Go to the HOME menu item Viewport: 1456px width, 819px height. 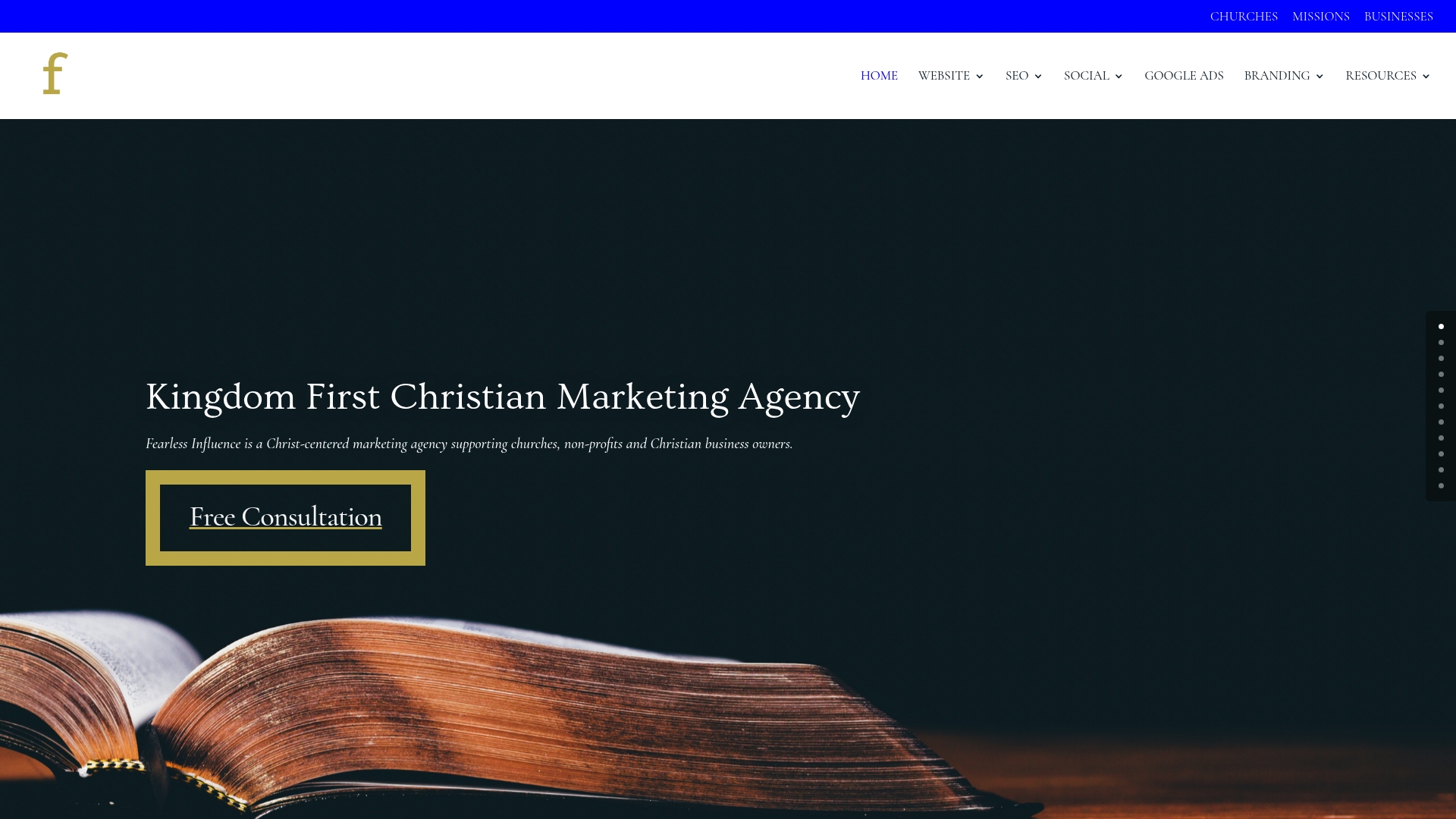point(879,76)
